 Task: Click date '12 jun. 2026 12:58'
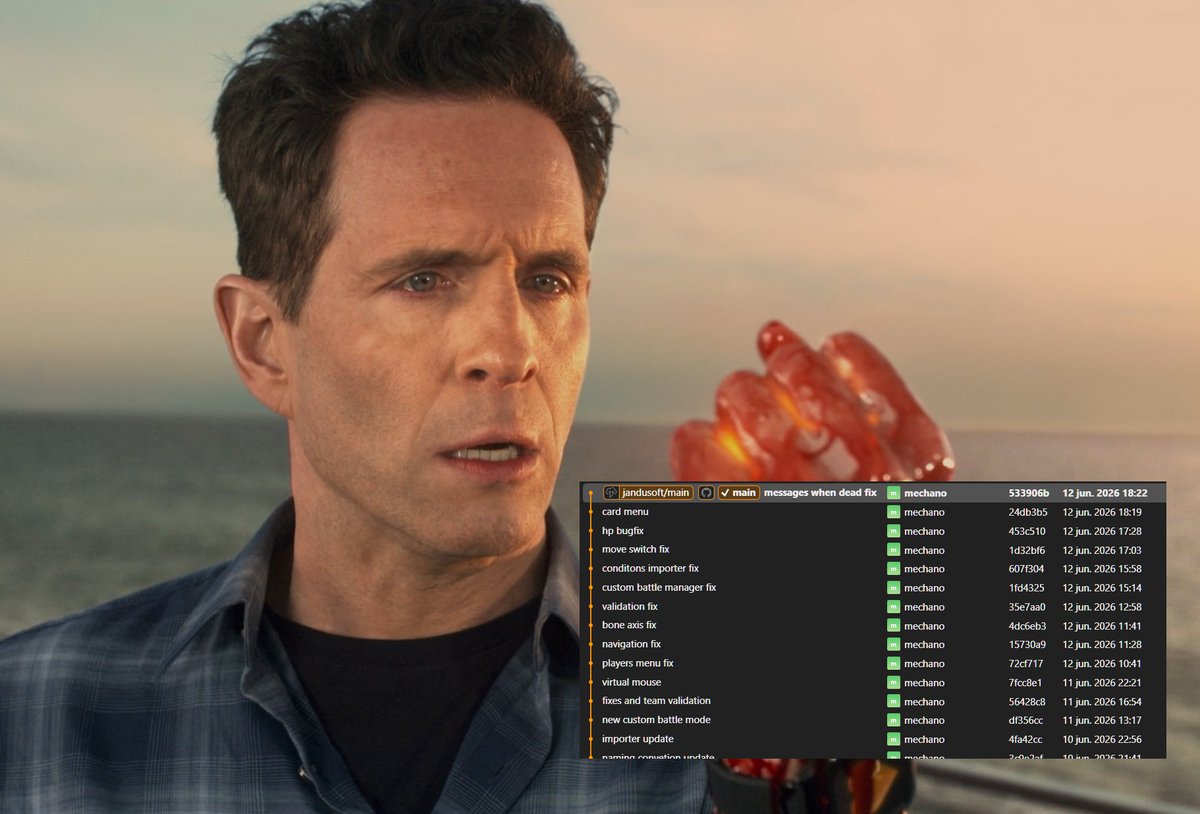click(1102, 607)
